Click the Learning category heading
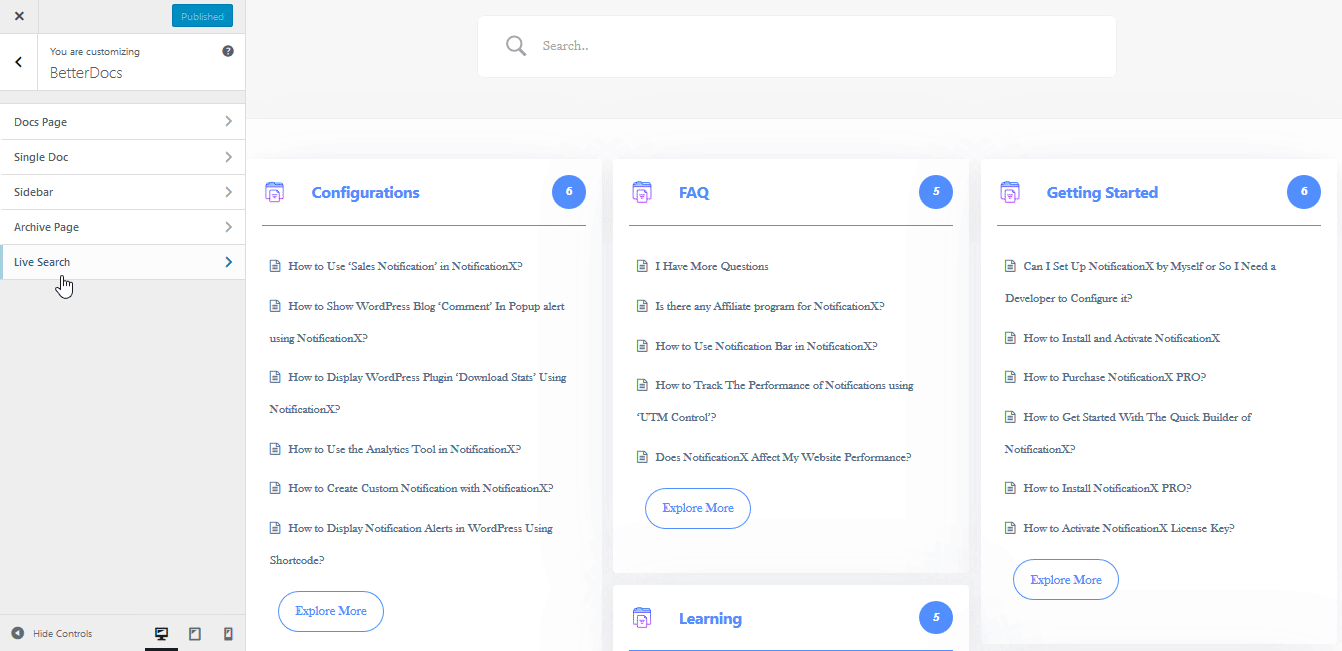This screenshot has height=651, width=1342. (x=710, y=619)
